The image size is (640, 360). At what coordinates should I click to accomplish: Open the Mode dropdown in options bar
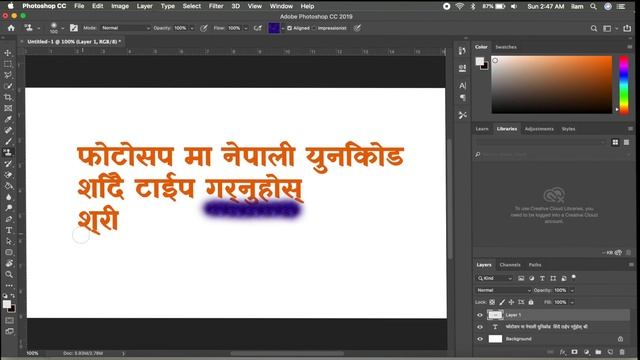[x=125, y=28]
